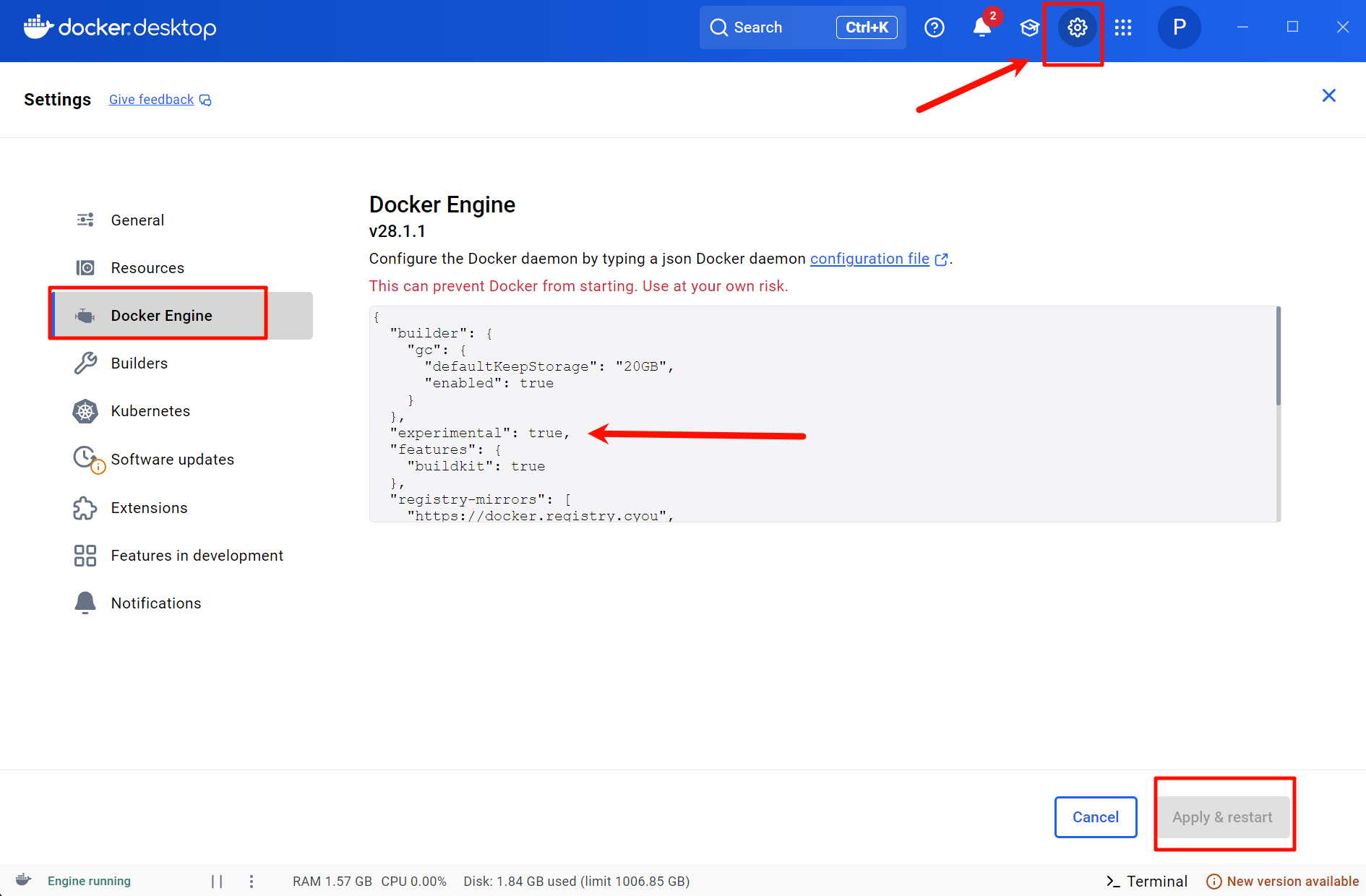Focus the Search field in header
This screenshot has width=1366, height=896.
tap(802, 27)
